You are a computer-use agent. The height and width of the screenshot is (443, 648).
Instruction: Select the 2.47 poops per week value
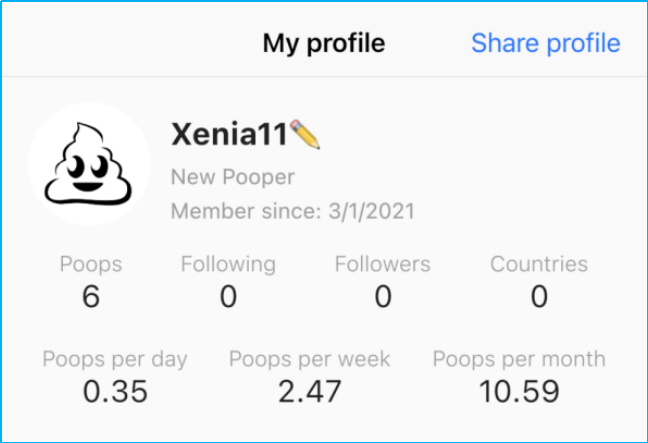pyautogui.click(x=310, y=391)
